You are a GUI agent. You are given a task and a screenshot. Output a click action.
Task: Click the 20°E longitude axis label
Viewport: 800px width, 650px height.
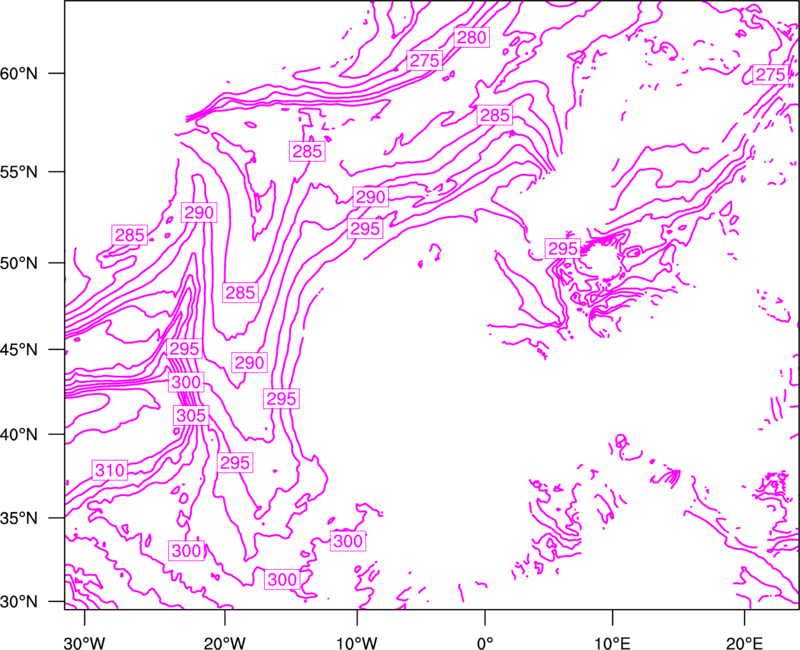coord(744,643)
